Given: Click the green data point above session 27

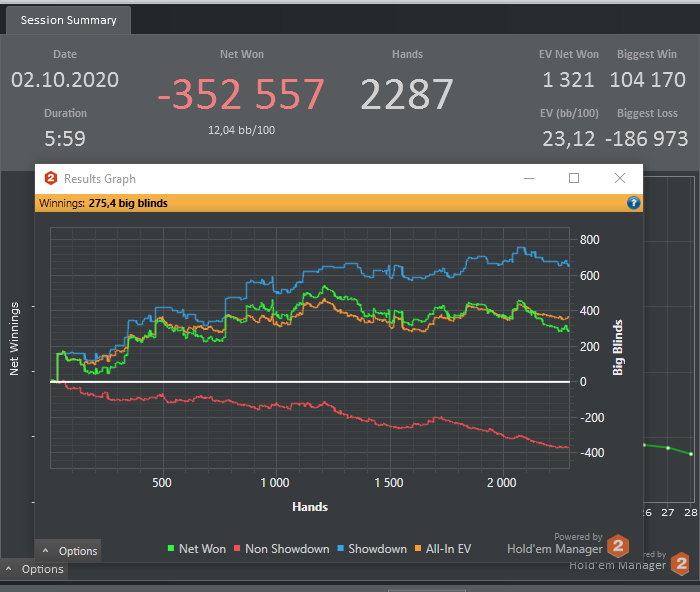Looking at the screenshot, I should point(668,448).
